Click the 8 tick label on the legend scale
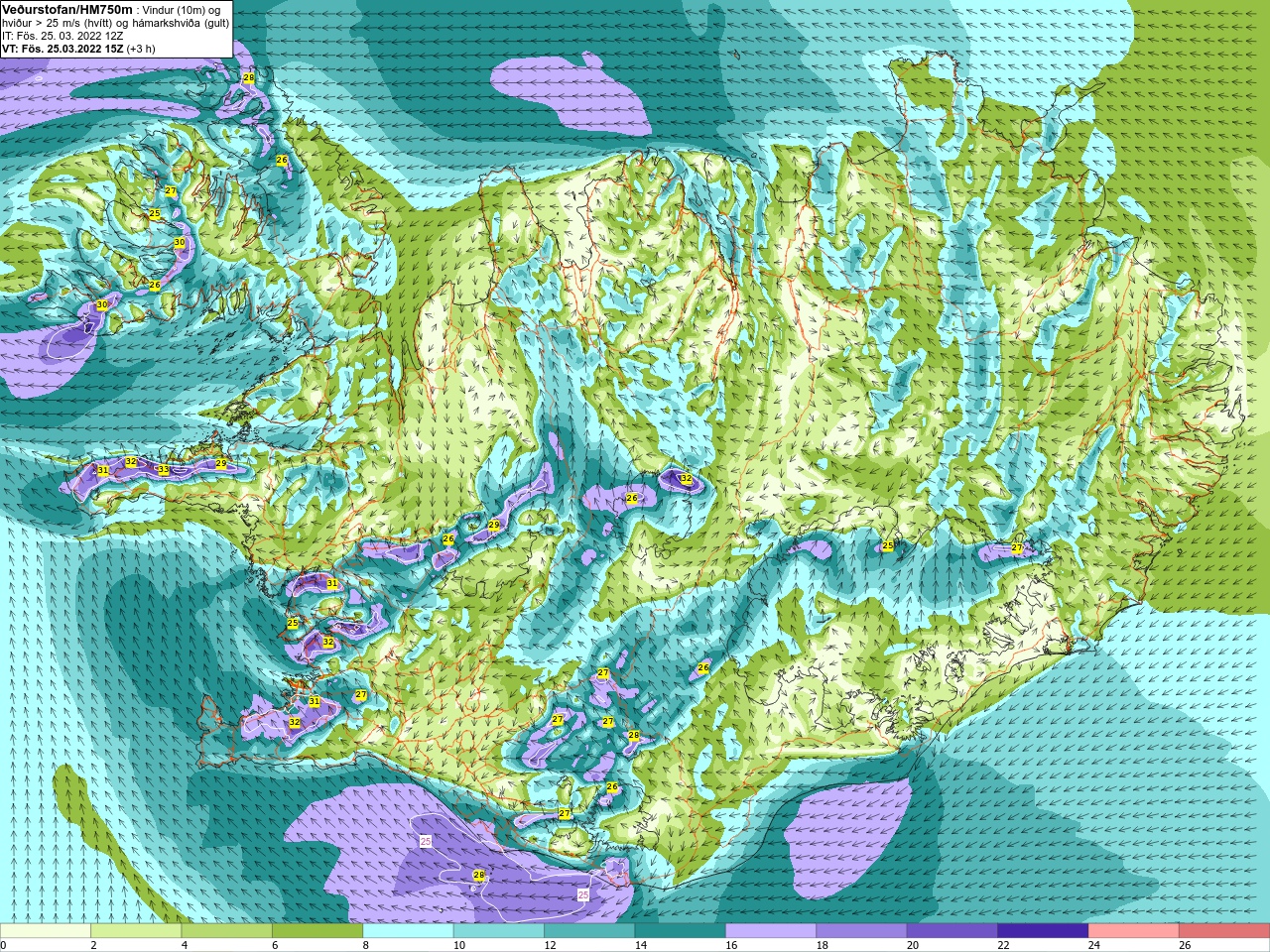This screenshot has height=952, width=1270. pos(365,945)
